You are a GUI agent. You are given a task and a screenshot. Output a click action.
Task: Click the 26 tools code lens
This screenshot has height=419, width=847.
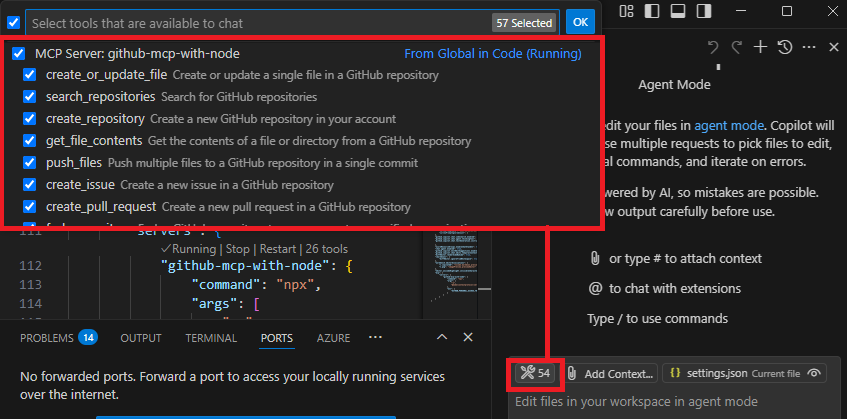click(327, 249)
